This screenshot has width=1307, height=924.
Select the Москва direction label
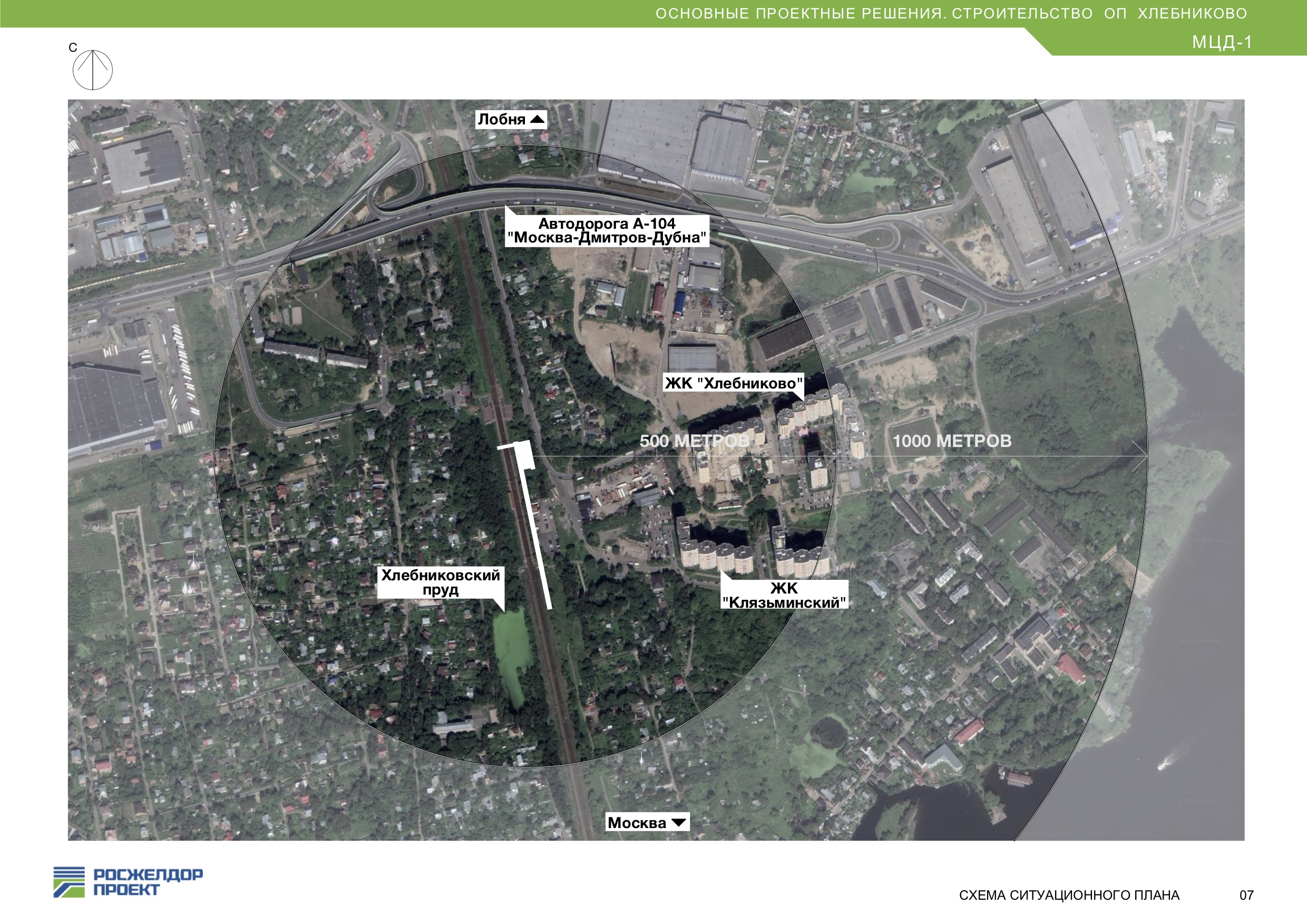tap(637, 823)
